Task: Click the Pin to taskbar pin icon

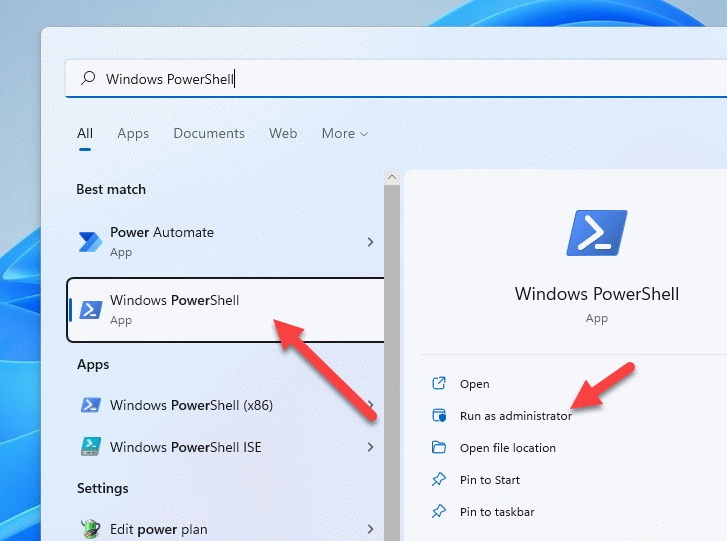Action: pos(439,511)
